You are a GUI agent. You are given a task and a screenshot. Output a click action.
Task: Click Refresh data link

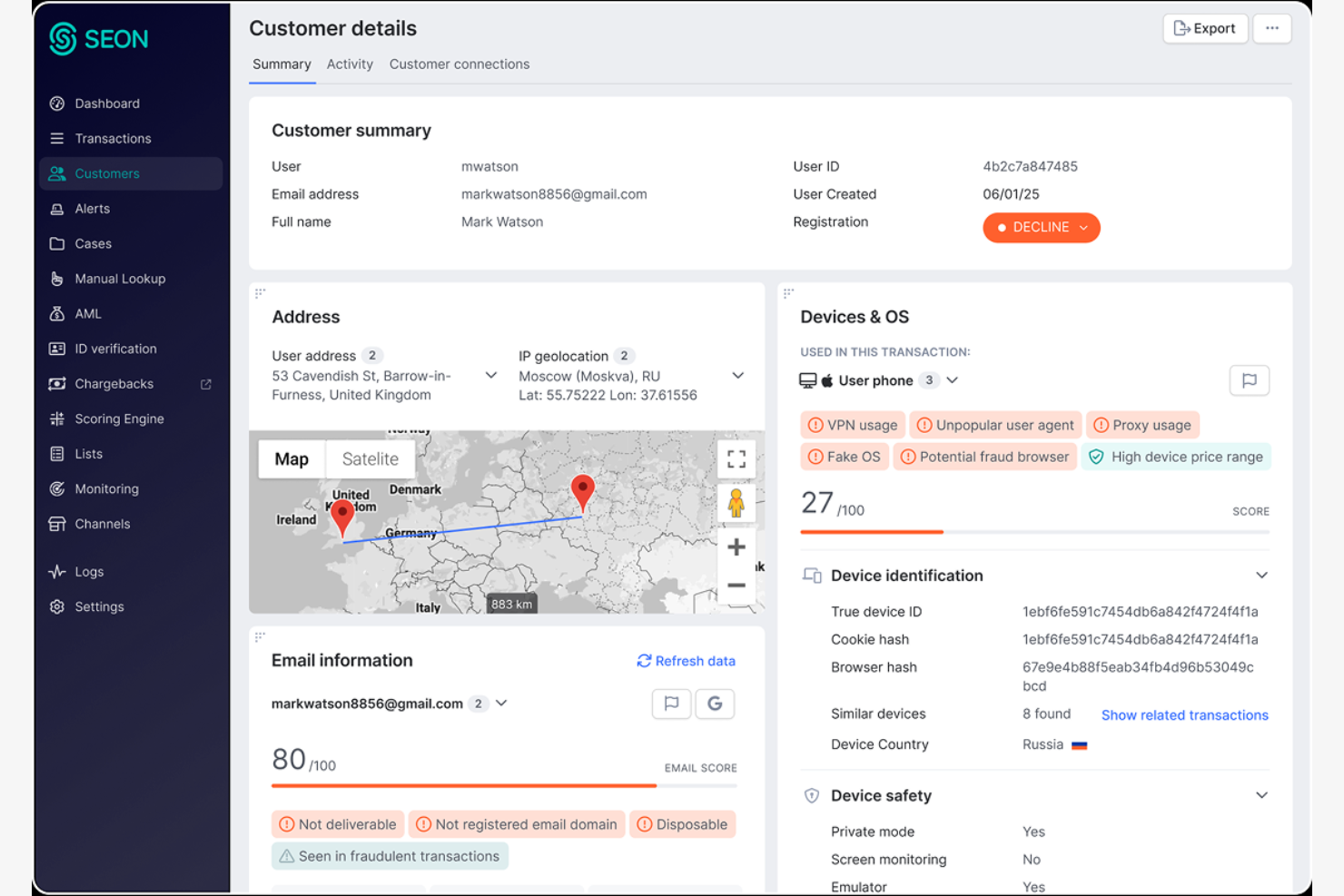(686, 661)
